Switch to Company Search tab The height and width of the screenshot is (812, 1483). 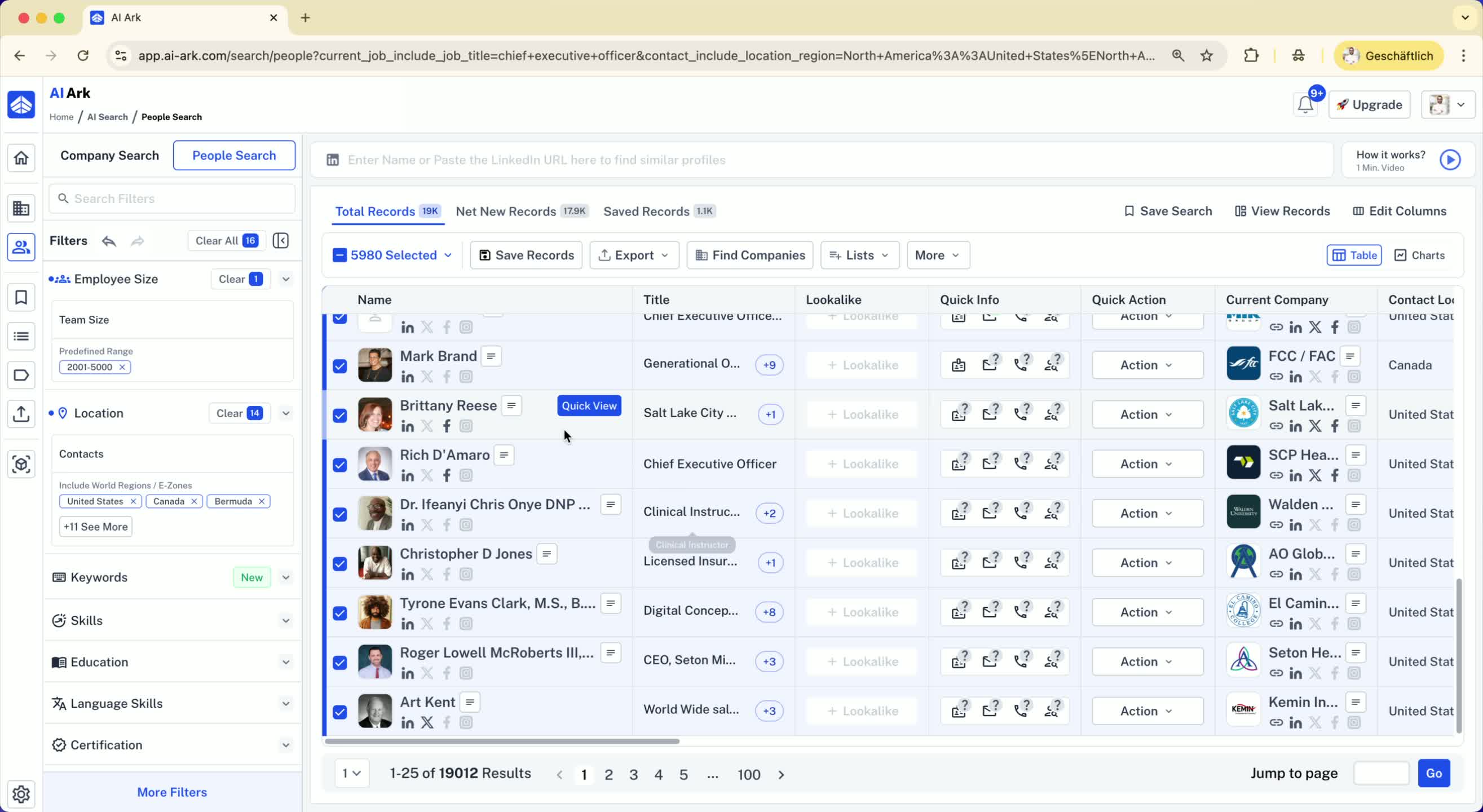109,156
